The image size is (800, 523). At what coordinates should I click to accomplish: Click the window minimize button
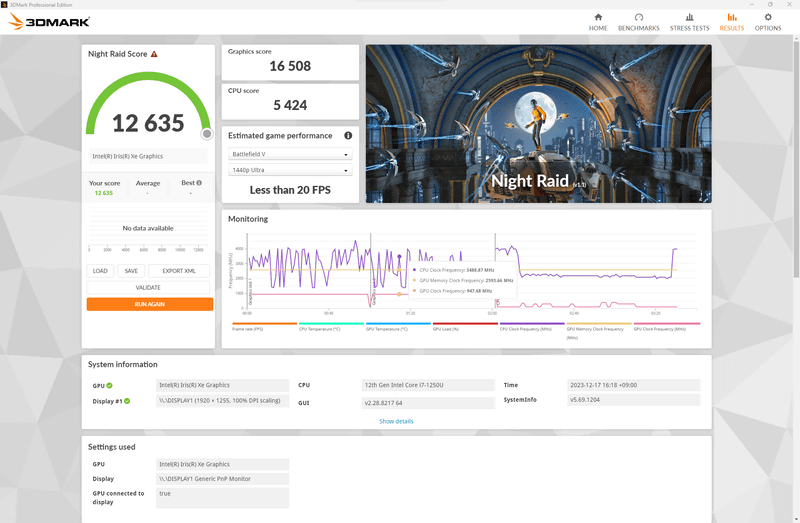point(752,5)
